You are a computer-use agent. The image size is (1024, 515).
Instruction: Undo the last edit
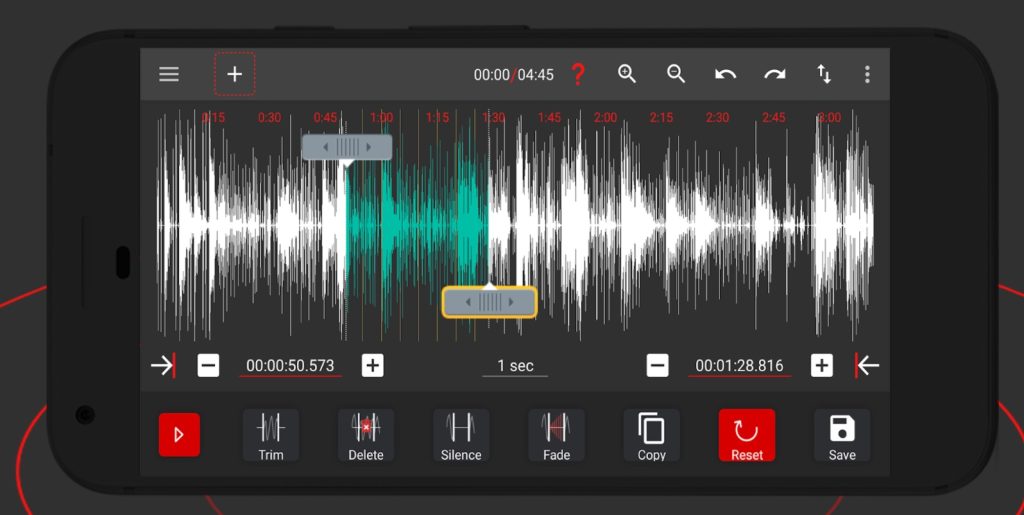point(726,74)
